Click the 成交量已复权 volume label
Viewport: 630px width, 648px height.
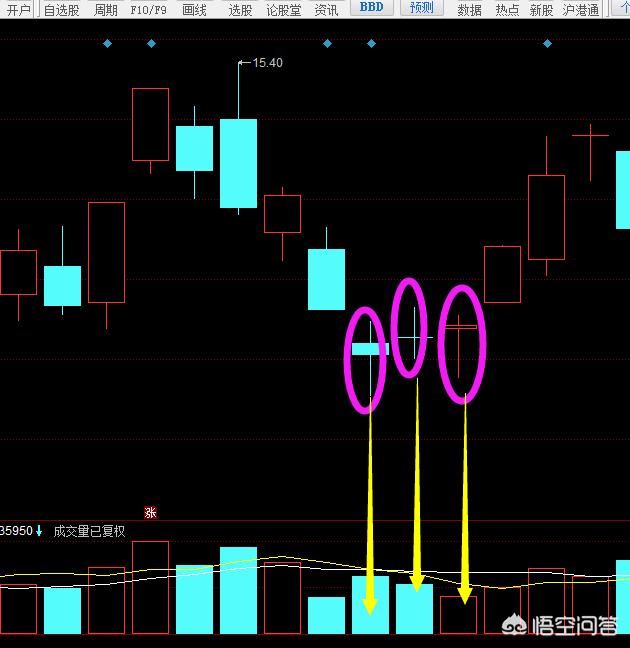89,531
